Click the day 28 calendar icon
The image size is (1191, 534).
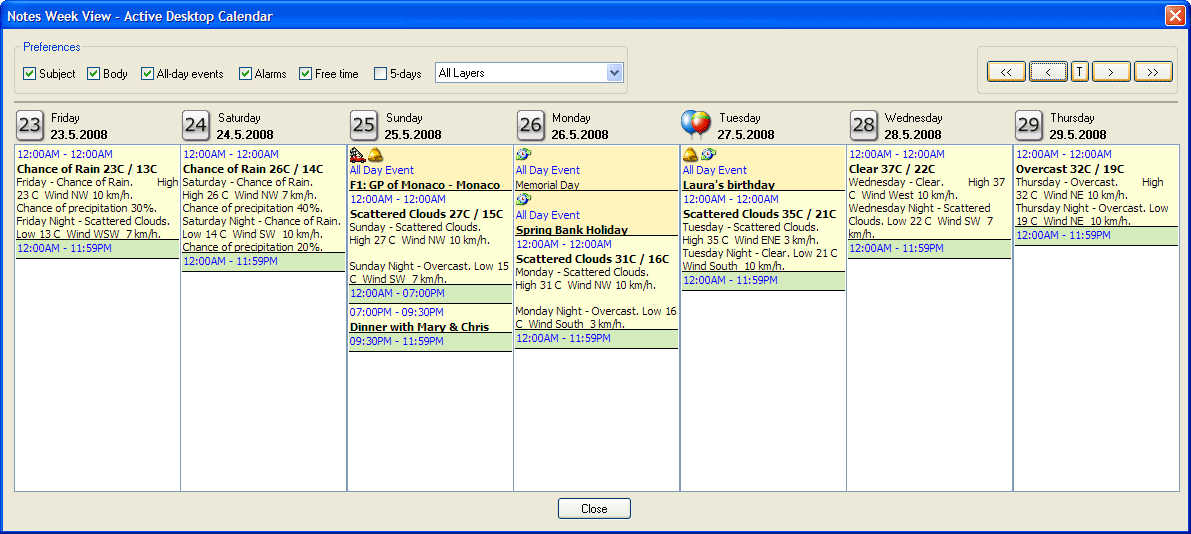point(863,125)
